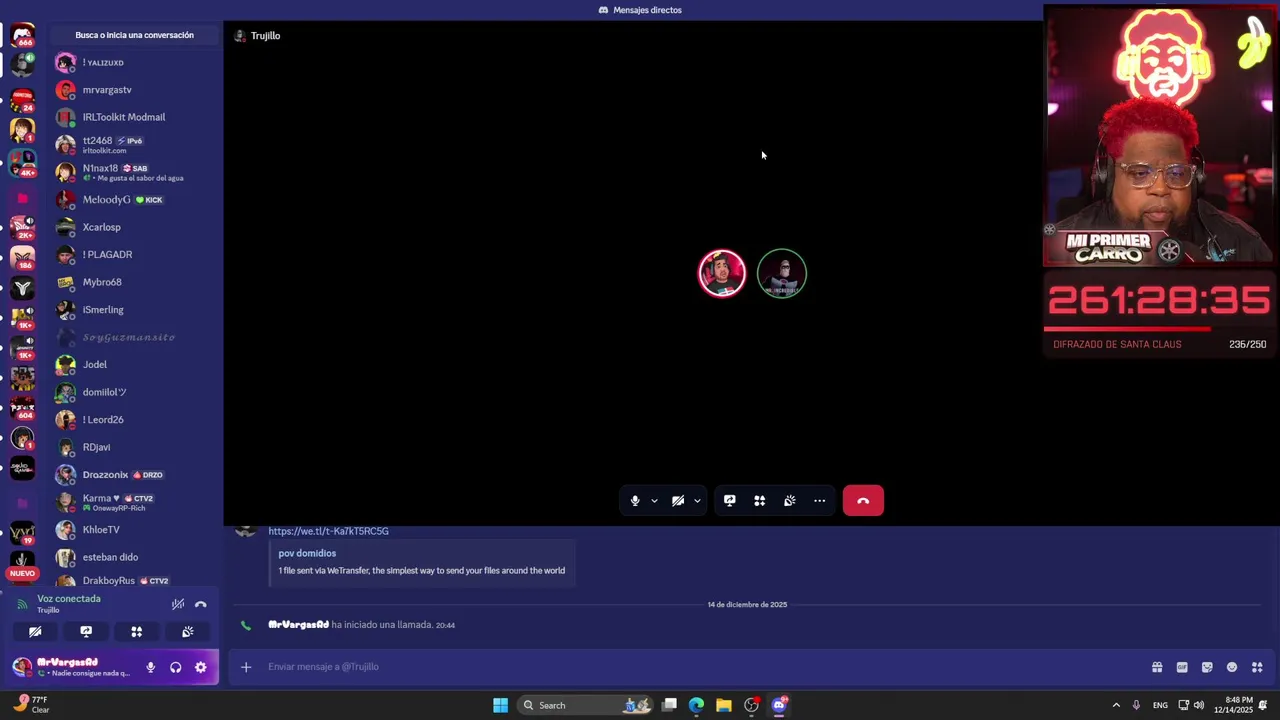
Task: Show hidden system tray icons
Action: [x=1116, y=705]
